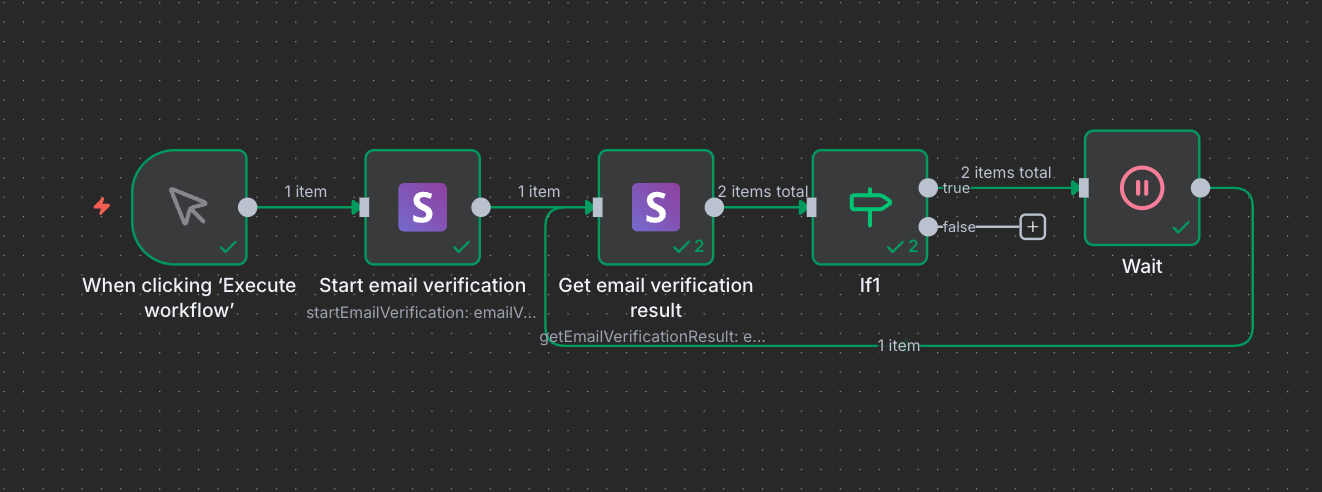Open the Wait pause node

pos(1142,188)
